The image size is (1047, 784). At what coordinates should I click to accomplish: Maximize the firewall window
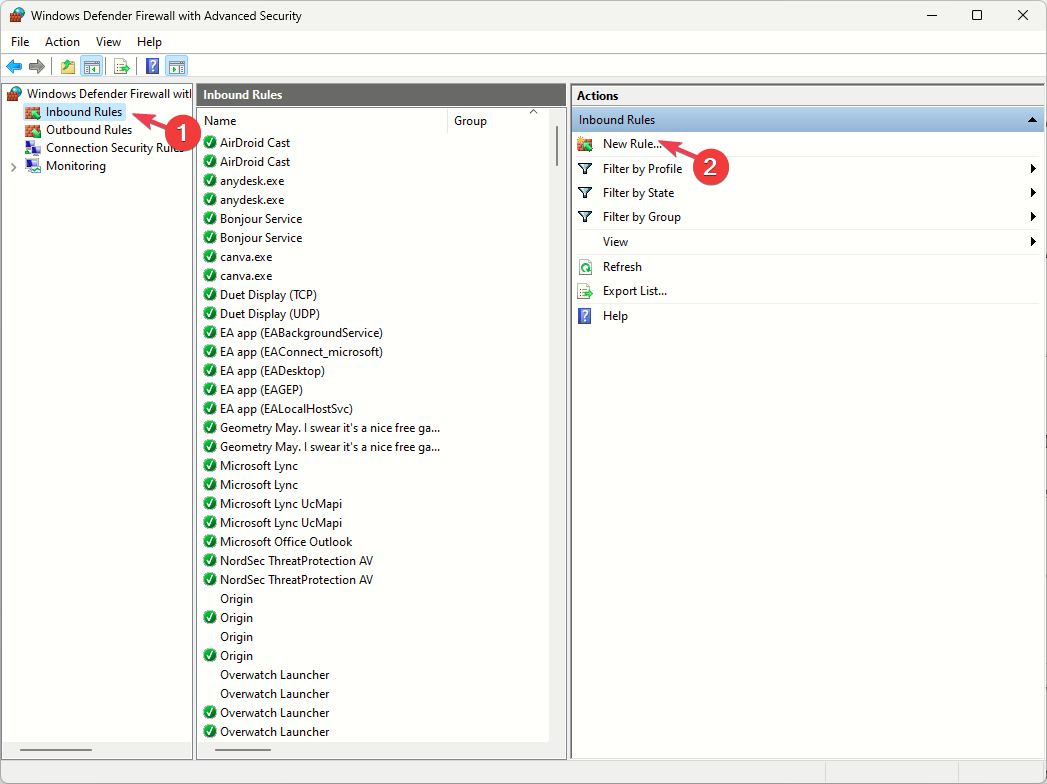pos(977,15)
